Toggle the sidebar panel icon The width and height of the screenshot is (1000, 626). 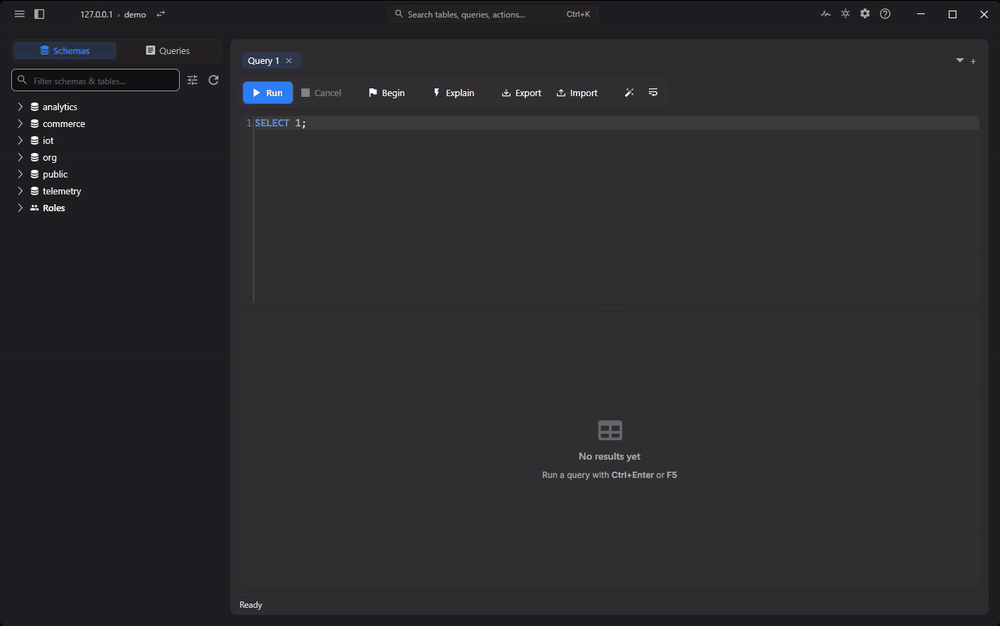pos(40,14)
